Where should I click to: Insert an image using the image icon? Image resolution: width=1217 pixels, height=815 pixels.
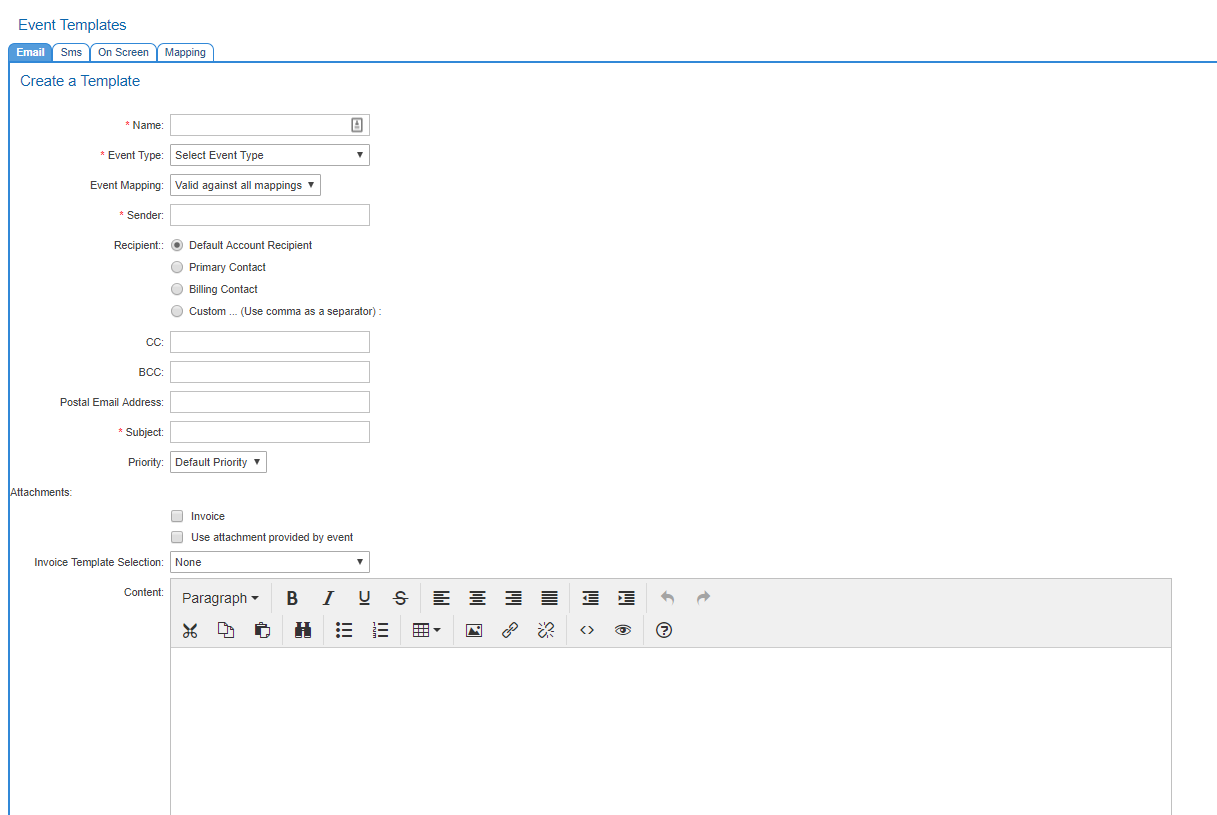474,630
